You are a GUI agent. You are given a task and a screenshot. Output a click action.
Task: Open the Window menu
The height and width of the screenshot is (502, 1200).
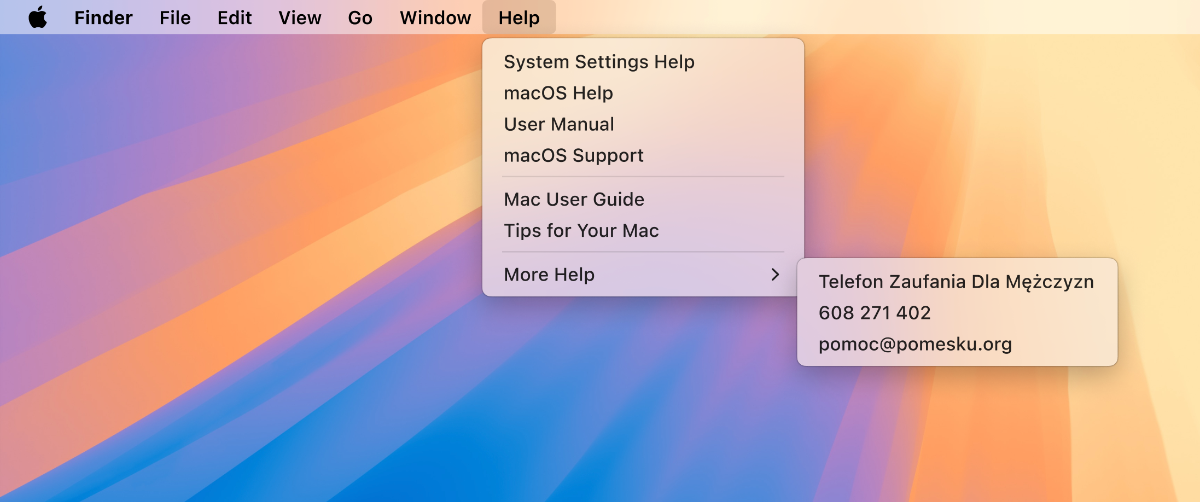point(435,18)
